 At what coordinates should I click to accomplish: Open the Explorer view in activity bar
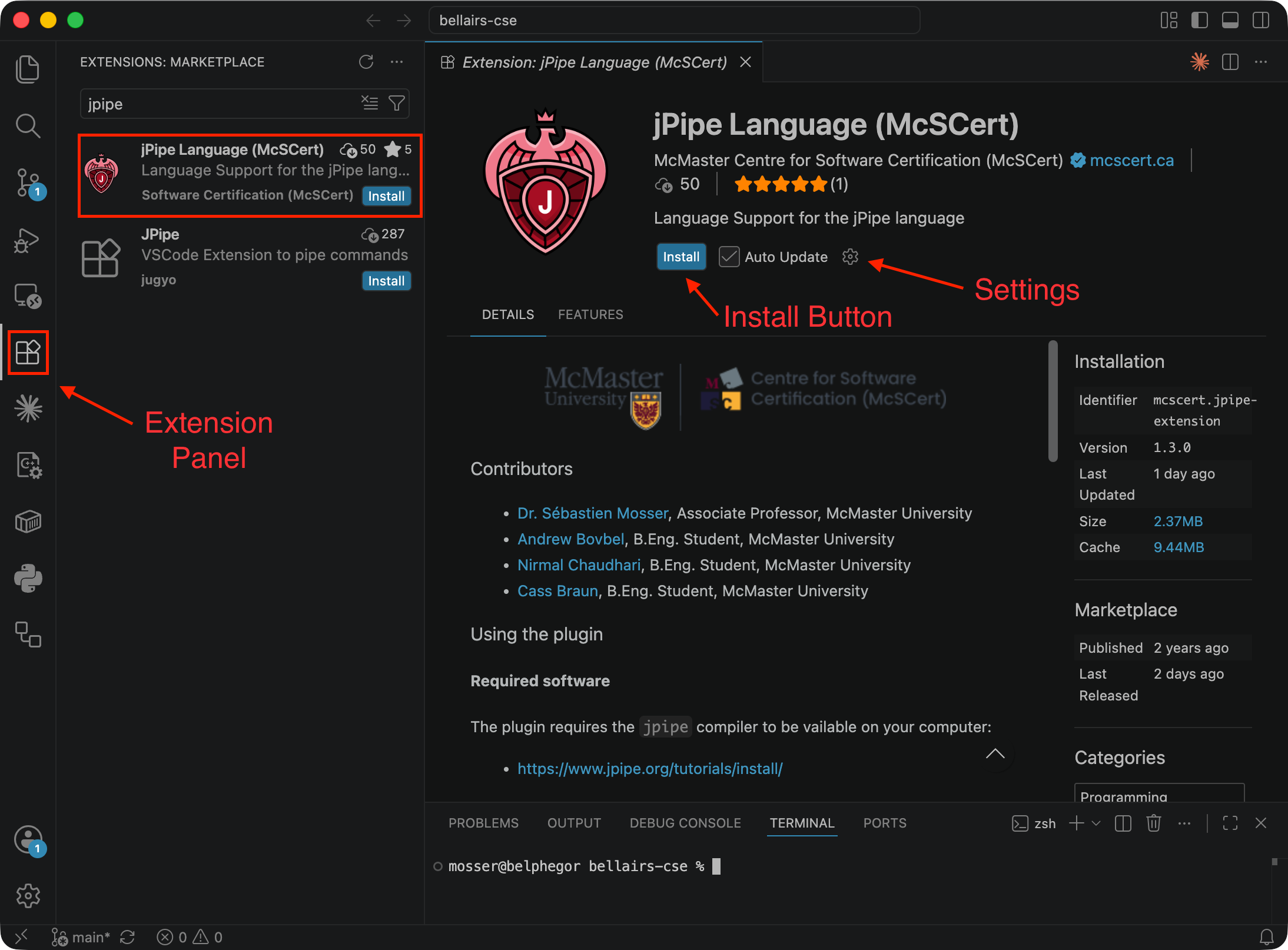28,69
